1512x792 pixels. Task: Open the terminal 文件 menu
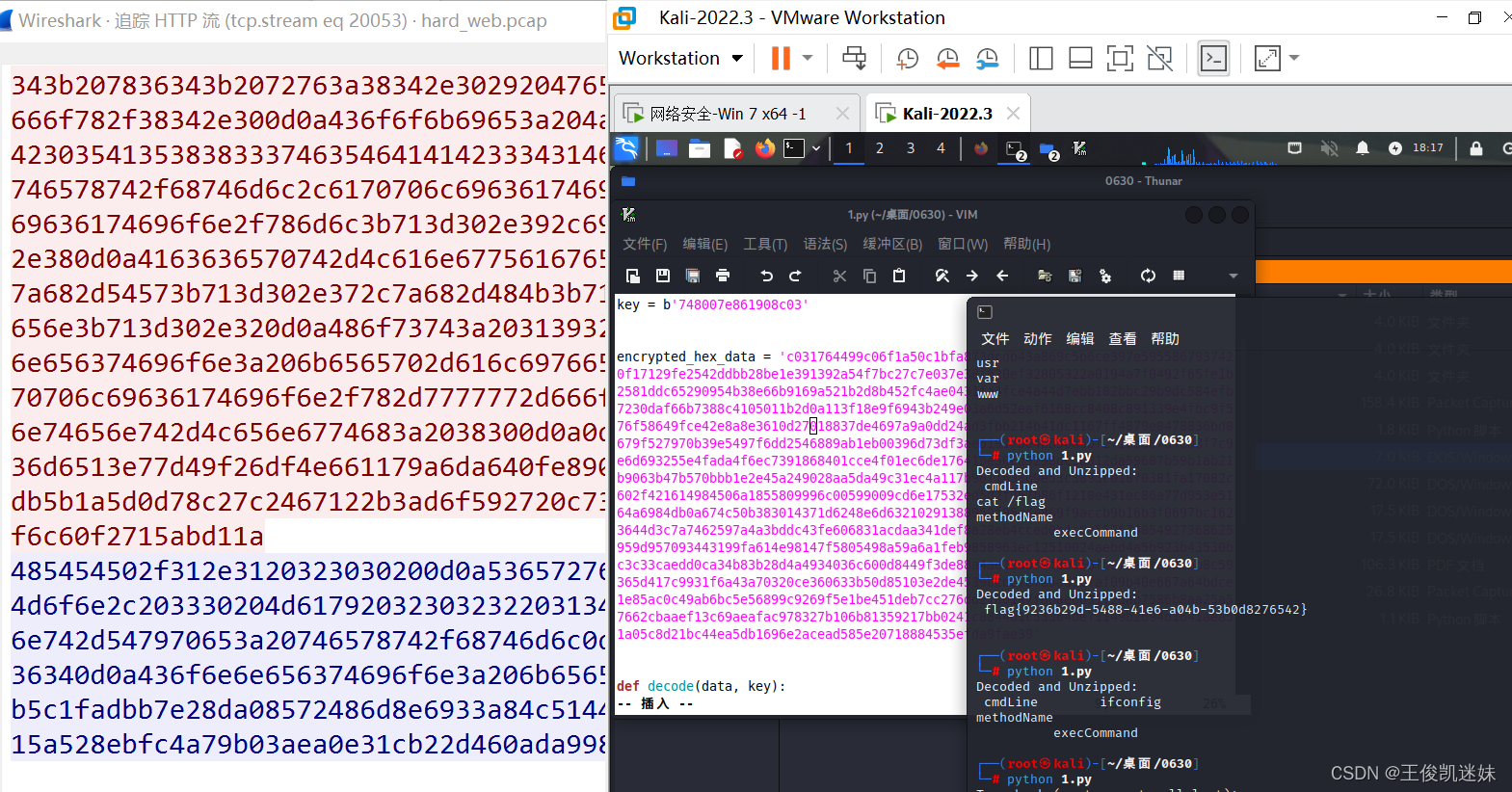point(995,339)
